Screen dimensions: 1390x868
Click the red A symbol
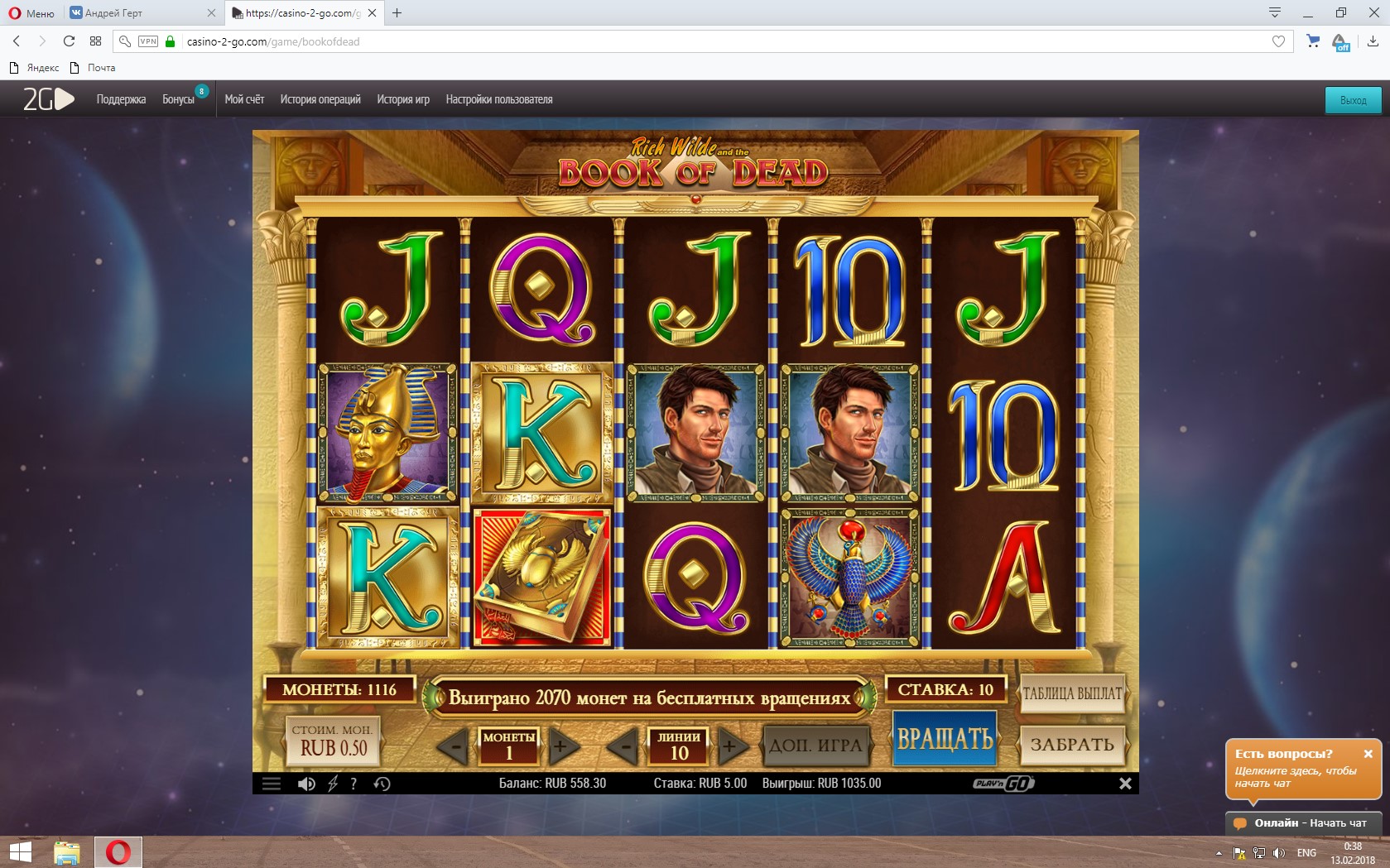click(1004, 578)
